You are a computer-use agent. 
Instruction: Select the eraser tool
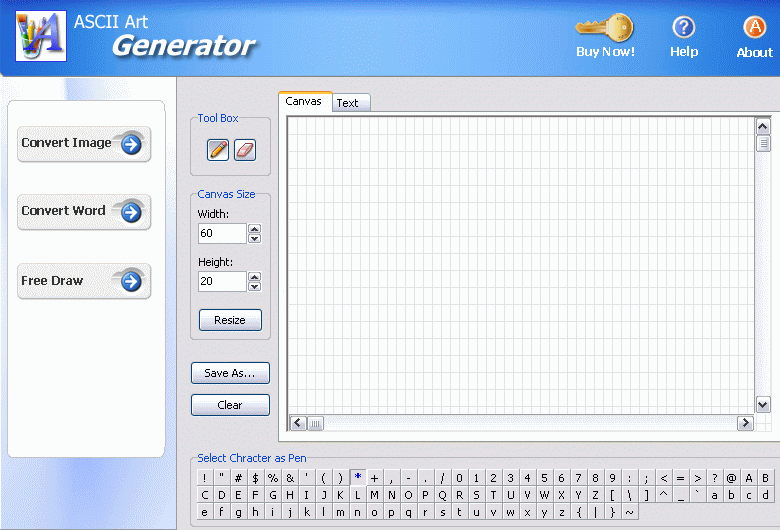245,150
